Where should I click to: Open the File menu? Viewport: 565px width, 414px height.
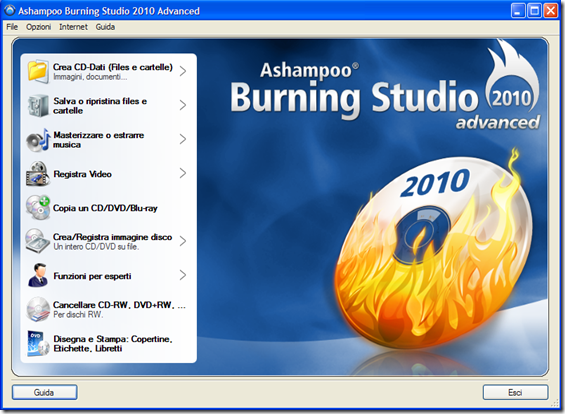click(12, 27)
